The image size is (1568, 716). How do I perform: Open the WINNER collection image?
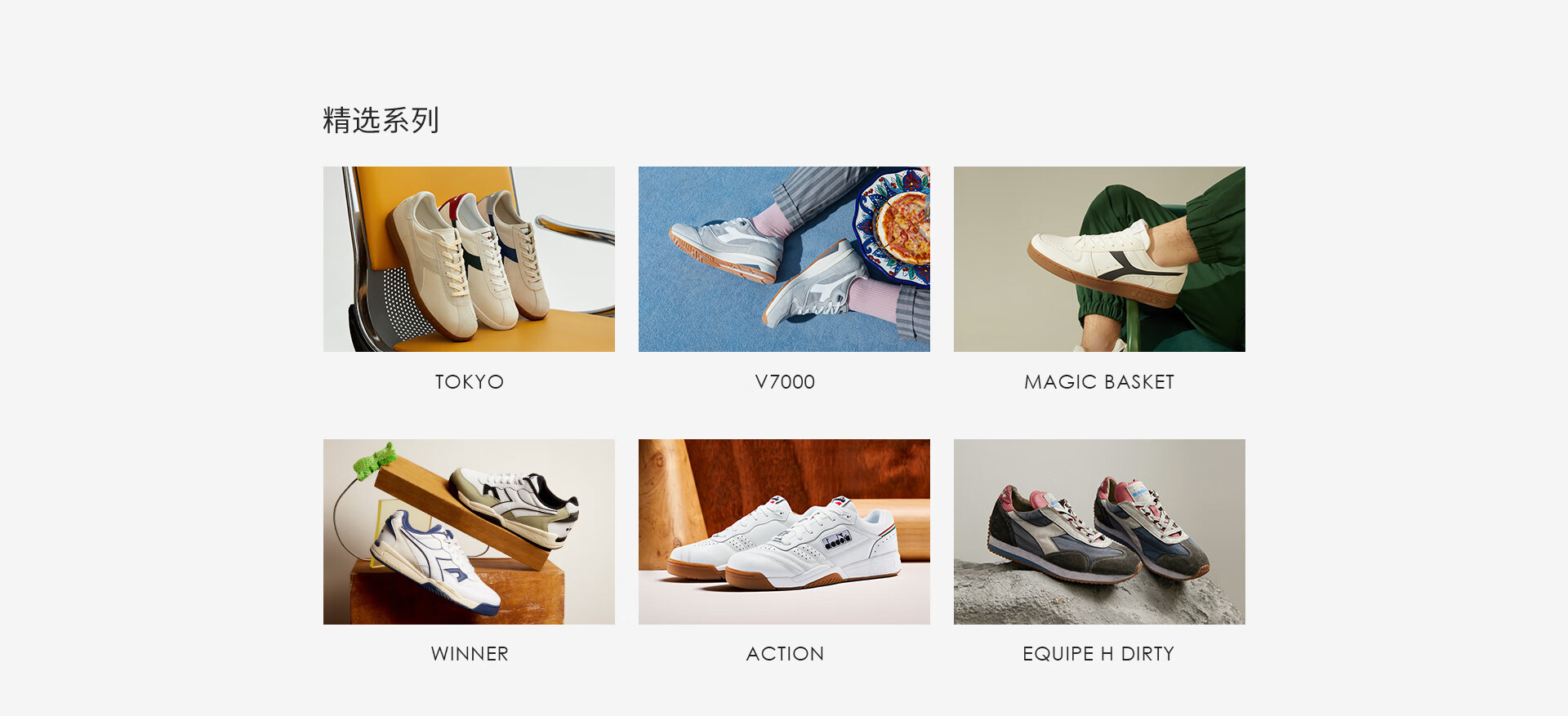(469, 531)
